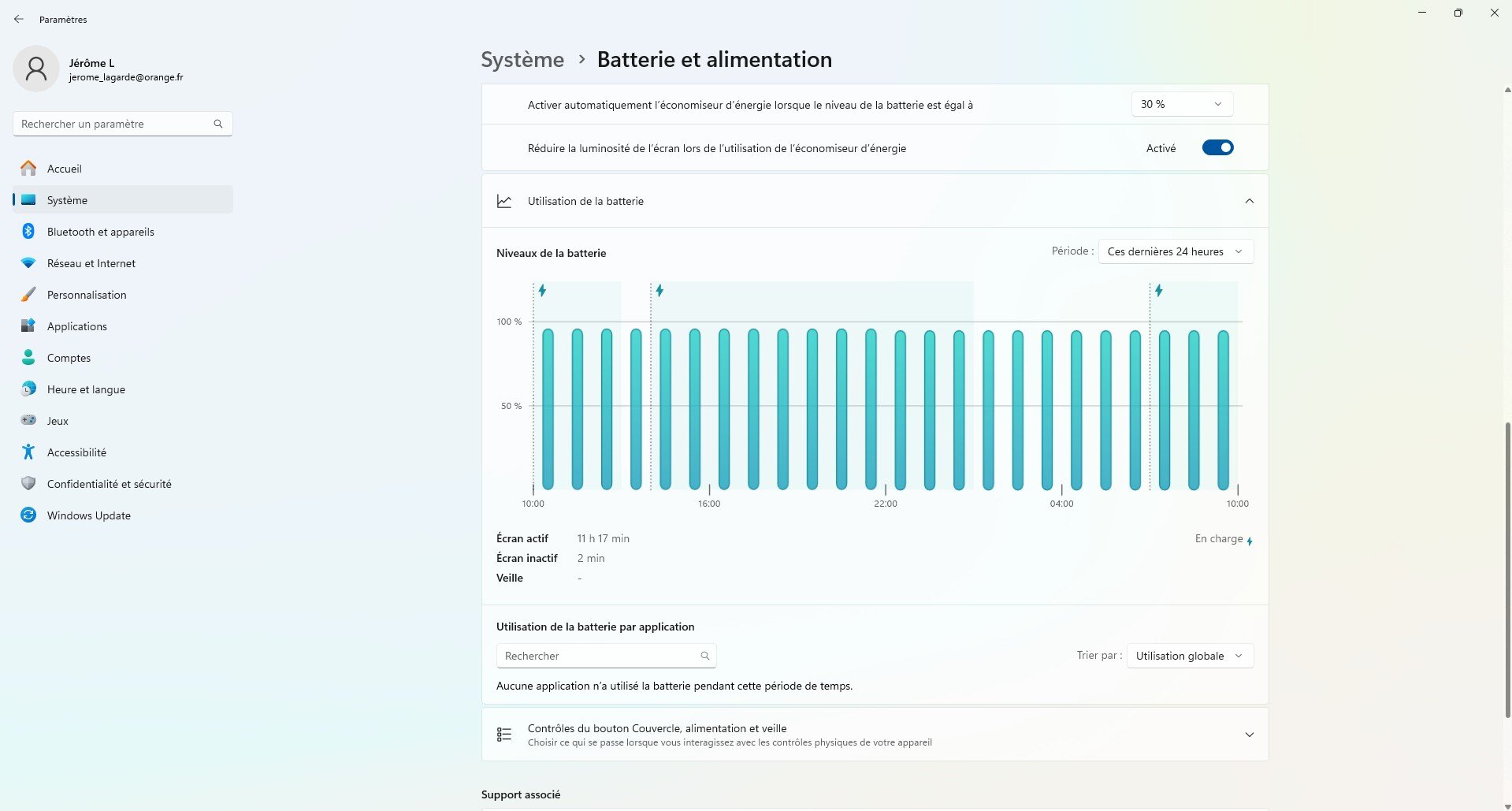Go to Personnalisation settings
This screenshot has width=1512, height=811.
pos(86,295)
